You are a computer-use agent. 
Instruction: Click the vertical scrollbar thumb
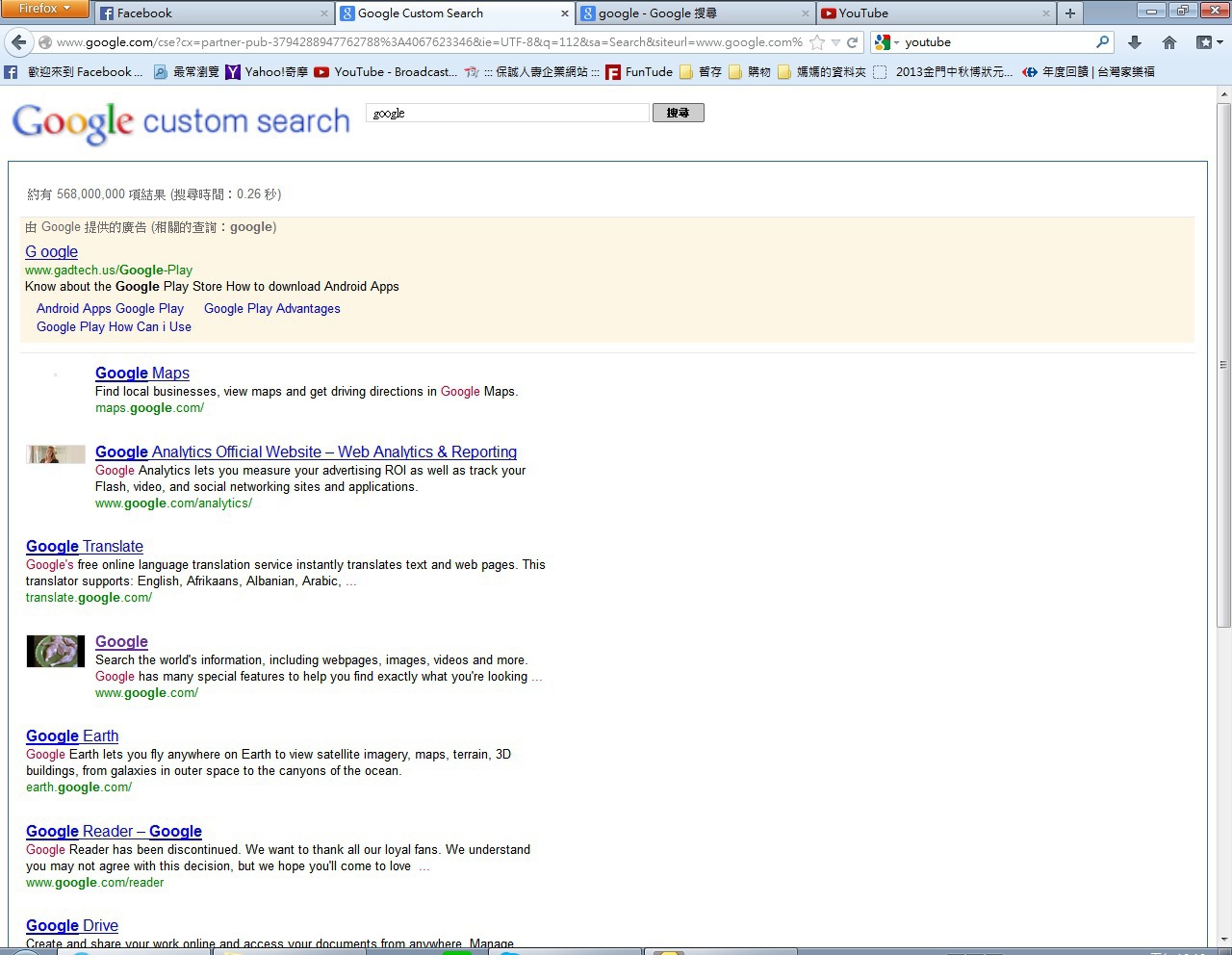[x=1224, y=365]
